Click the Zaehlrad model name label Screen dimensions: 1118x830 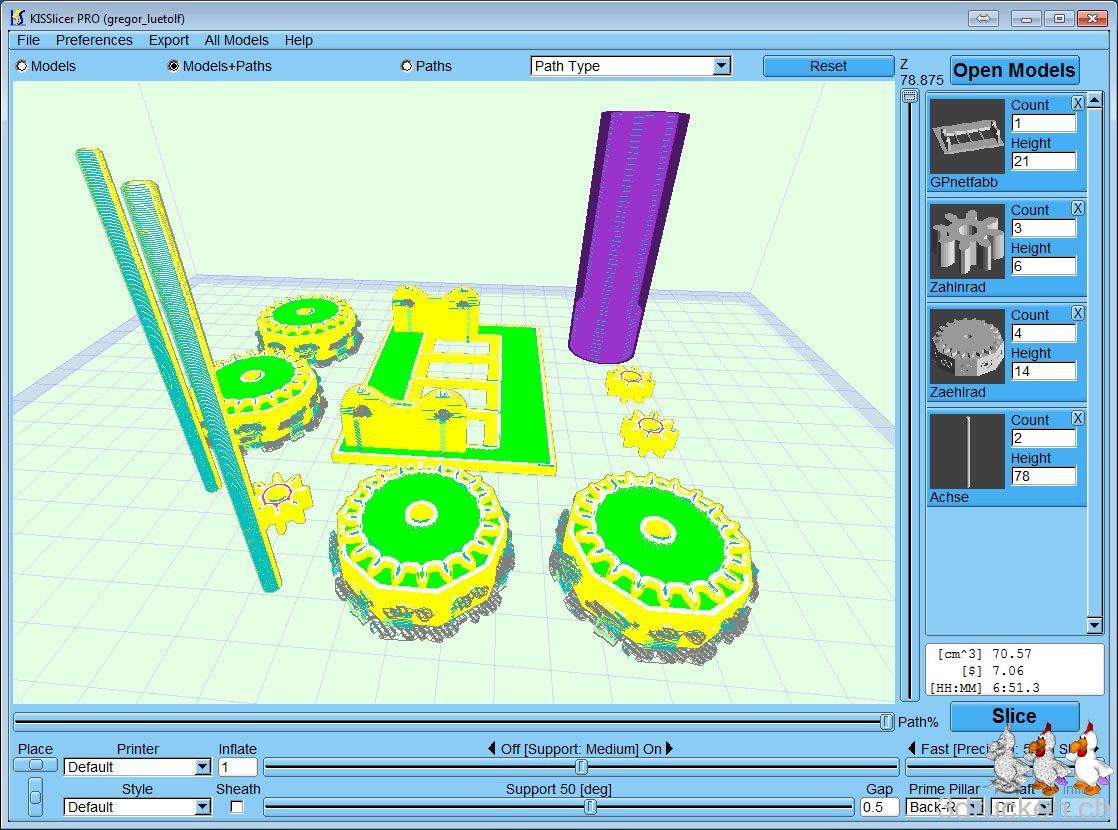click(958, 392)
